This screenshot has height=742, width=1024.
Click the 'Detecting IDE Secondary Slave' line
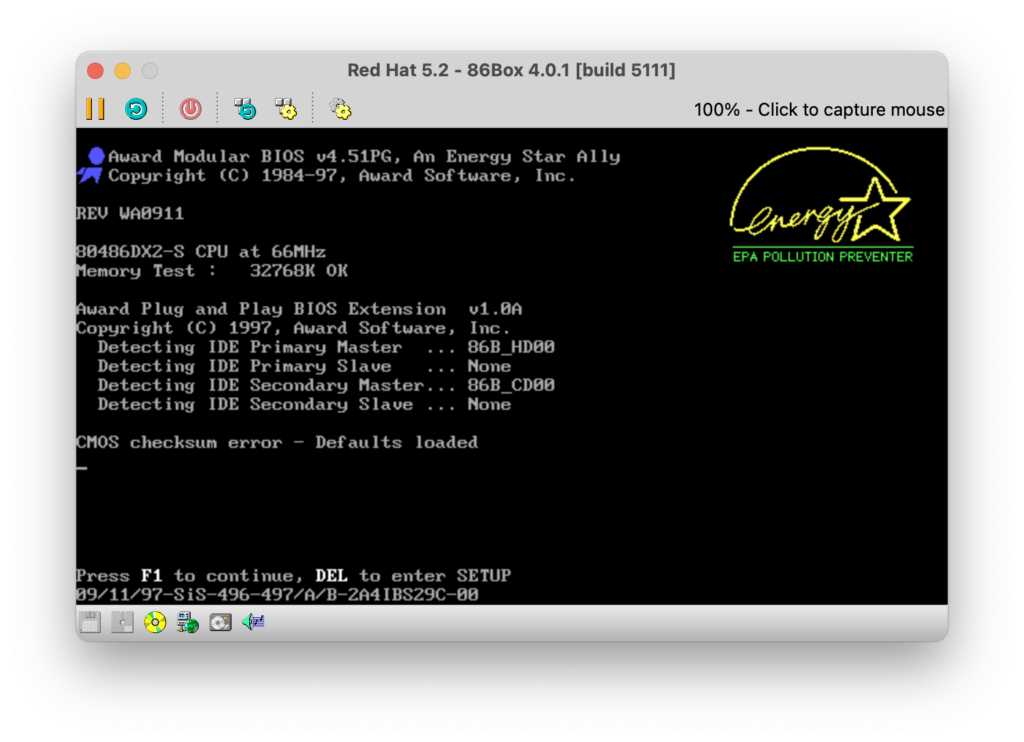pos(304,404)
